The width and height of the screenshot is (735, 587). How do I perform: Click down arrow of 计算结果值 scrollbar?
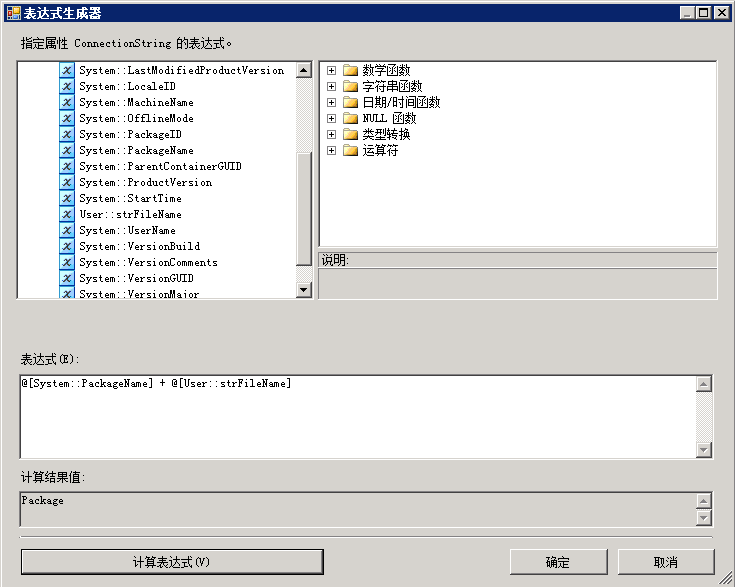pyautogui.click(x=704, y=518)
